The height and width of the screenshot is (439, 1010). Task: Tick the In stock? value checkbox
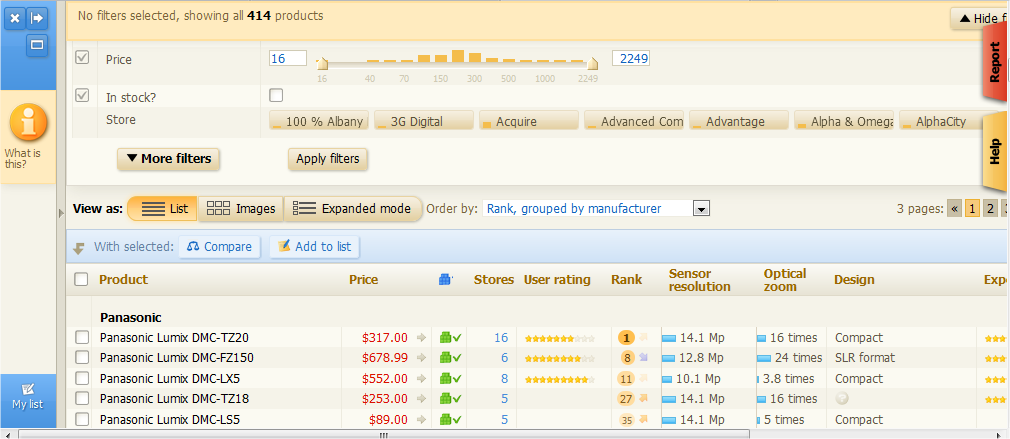point(276,95)
